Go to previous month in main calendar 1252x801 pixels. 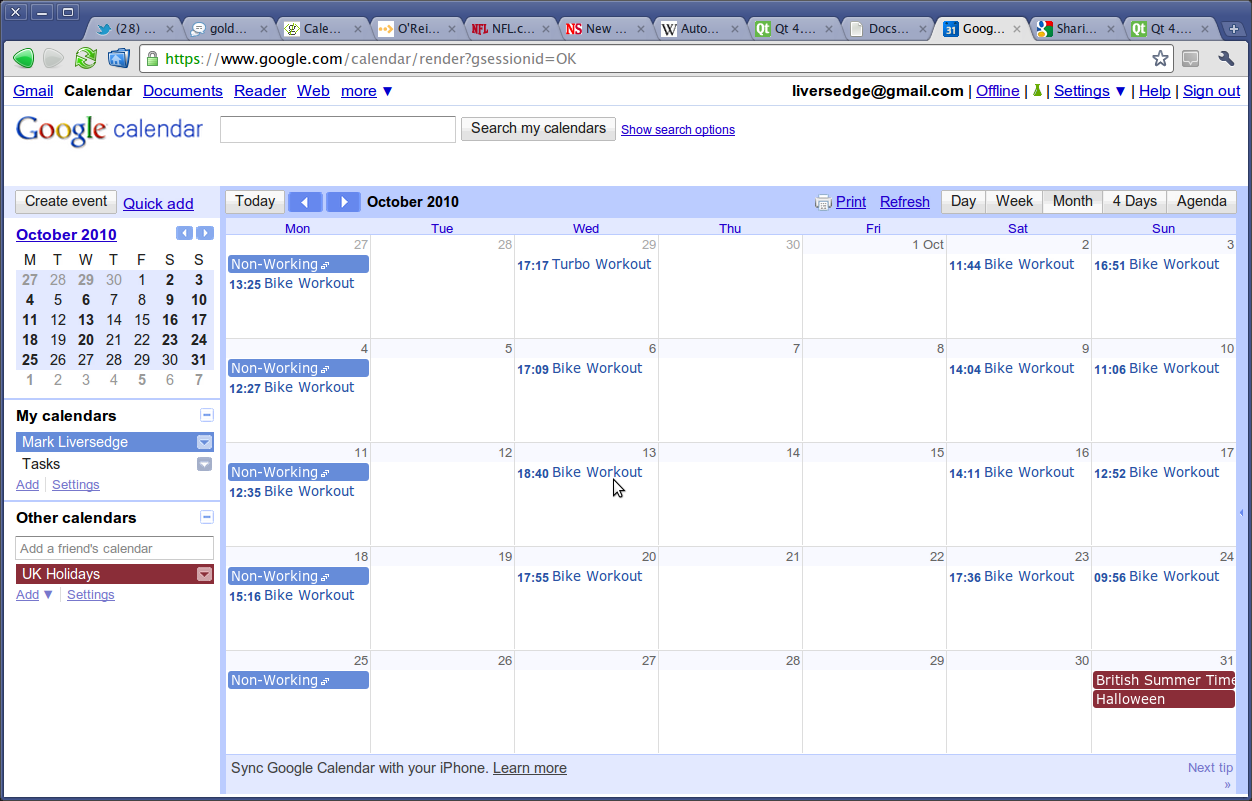point(305,202)
